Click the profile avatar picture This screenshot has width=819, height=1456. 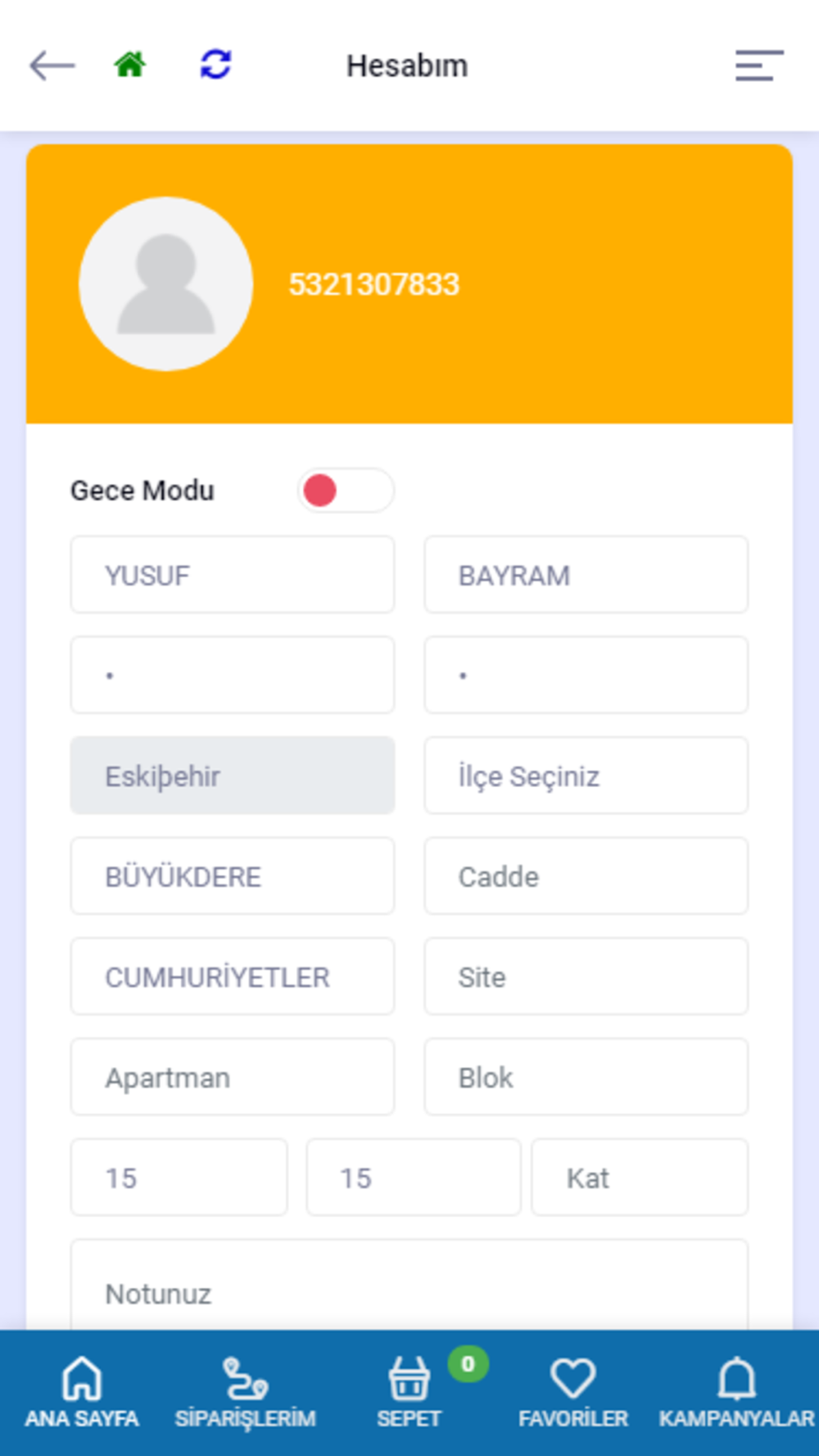pos(165,283)
